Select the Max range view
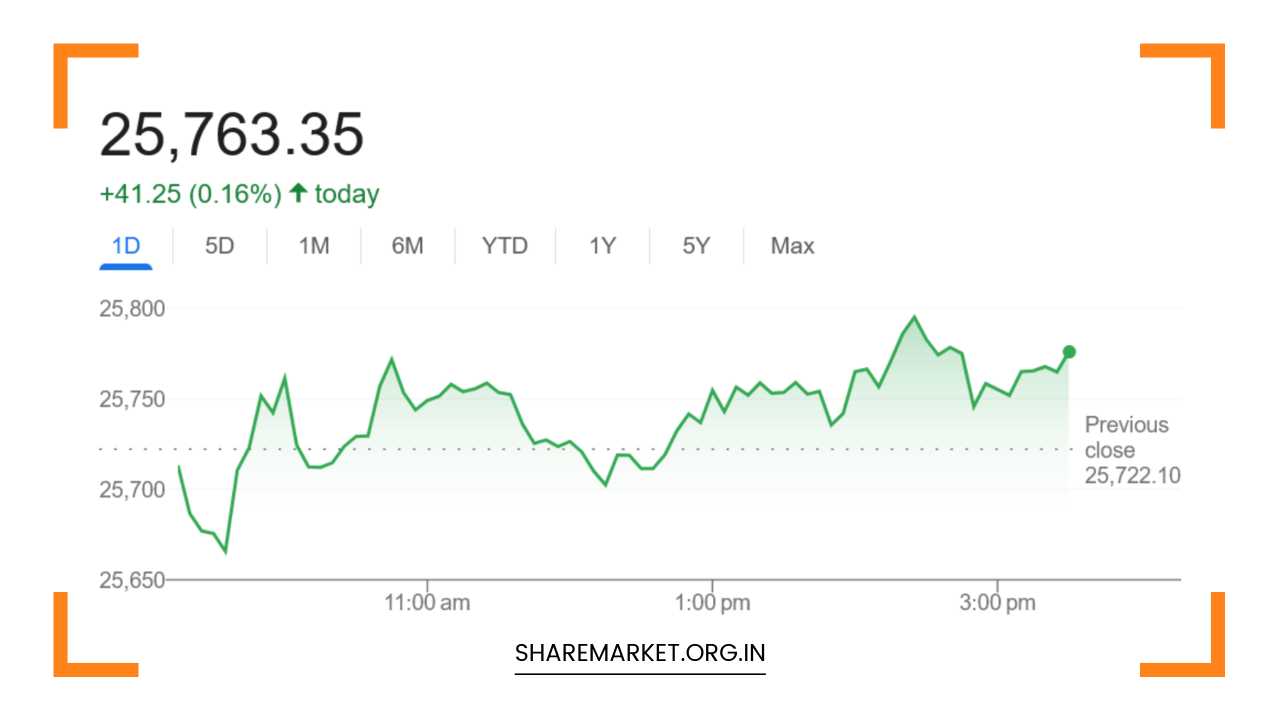The height and width of the screenshot is (720, 1280). pos(791,245)
